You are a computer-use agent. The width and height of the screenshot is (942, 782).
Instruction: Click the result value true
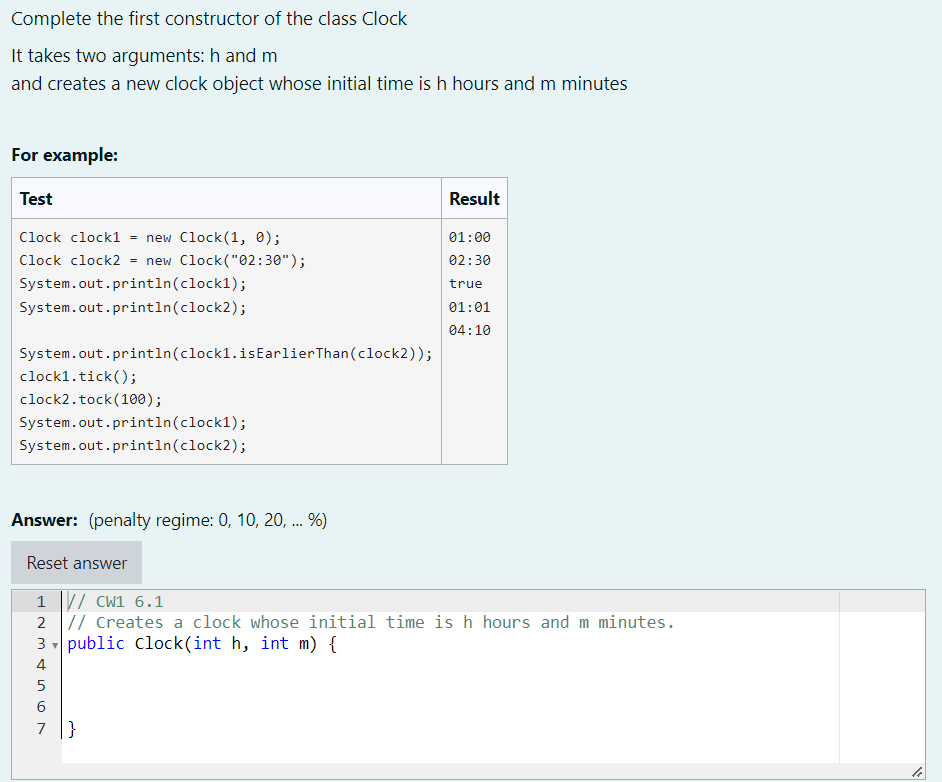point(467,283)
